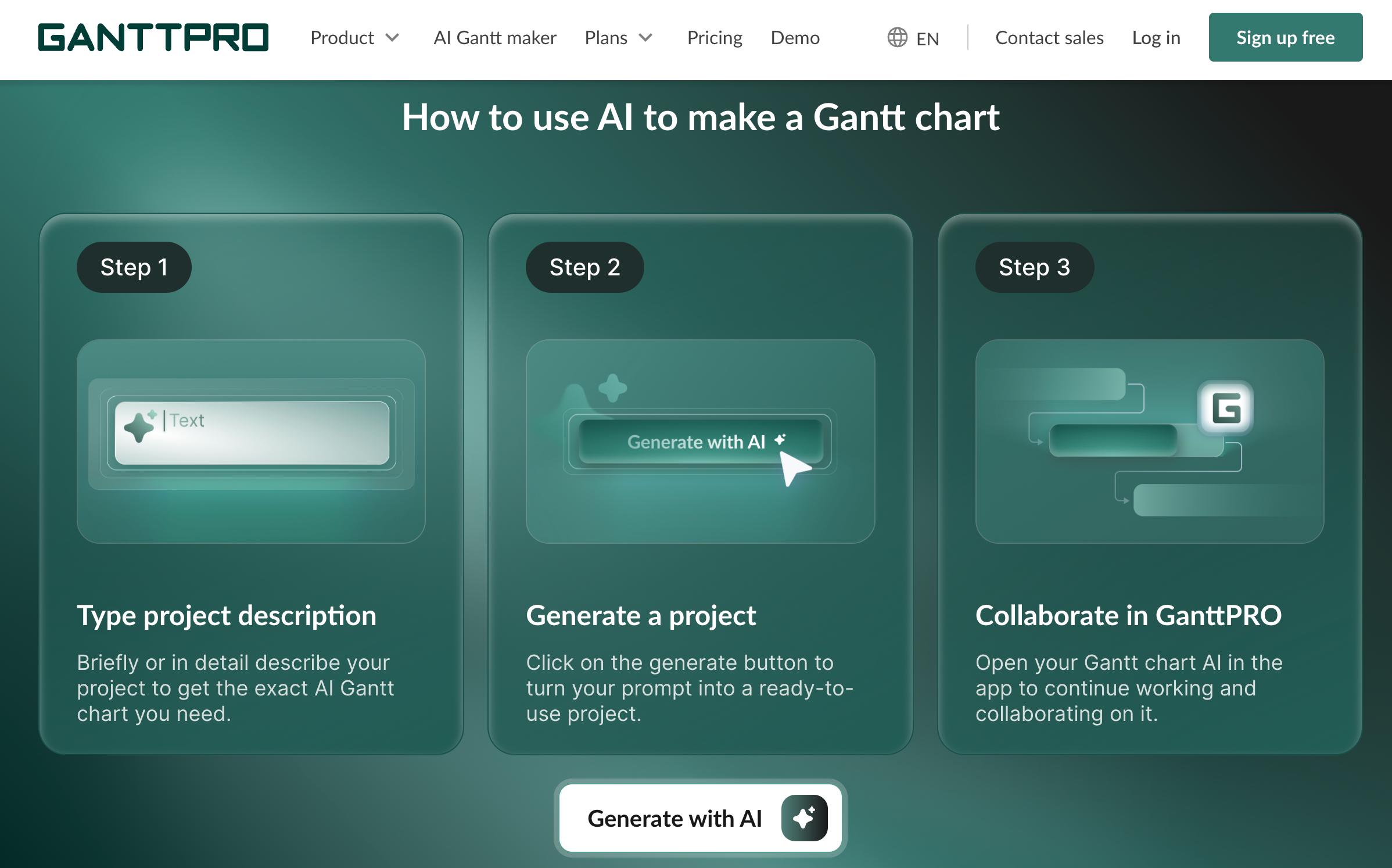Screen dimensions: 1392x868
Task: Click Log in link
Action: (1156, 38)
